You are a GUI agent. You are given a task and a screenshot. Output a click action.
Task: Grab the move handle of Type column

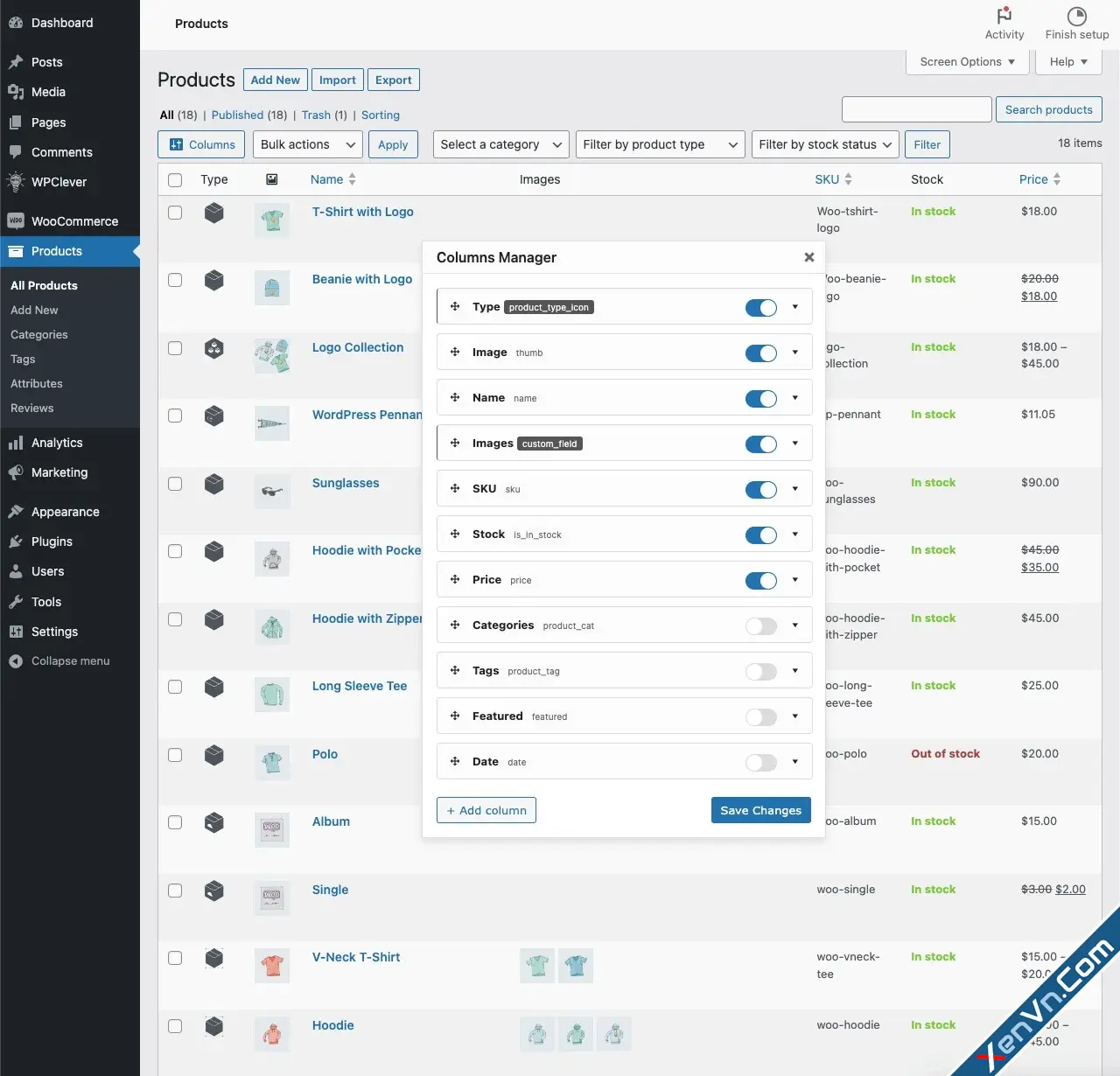(x=455, y=306)
